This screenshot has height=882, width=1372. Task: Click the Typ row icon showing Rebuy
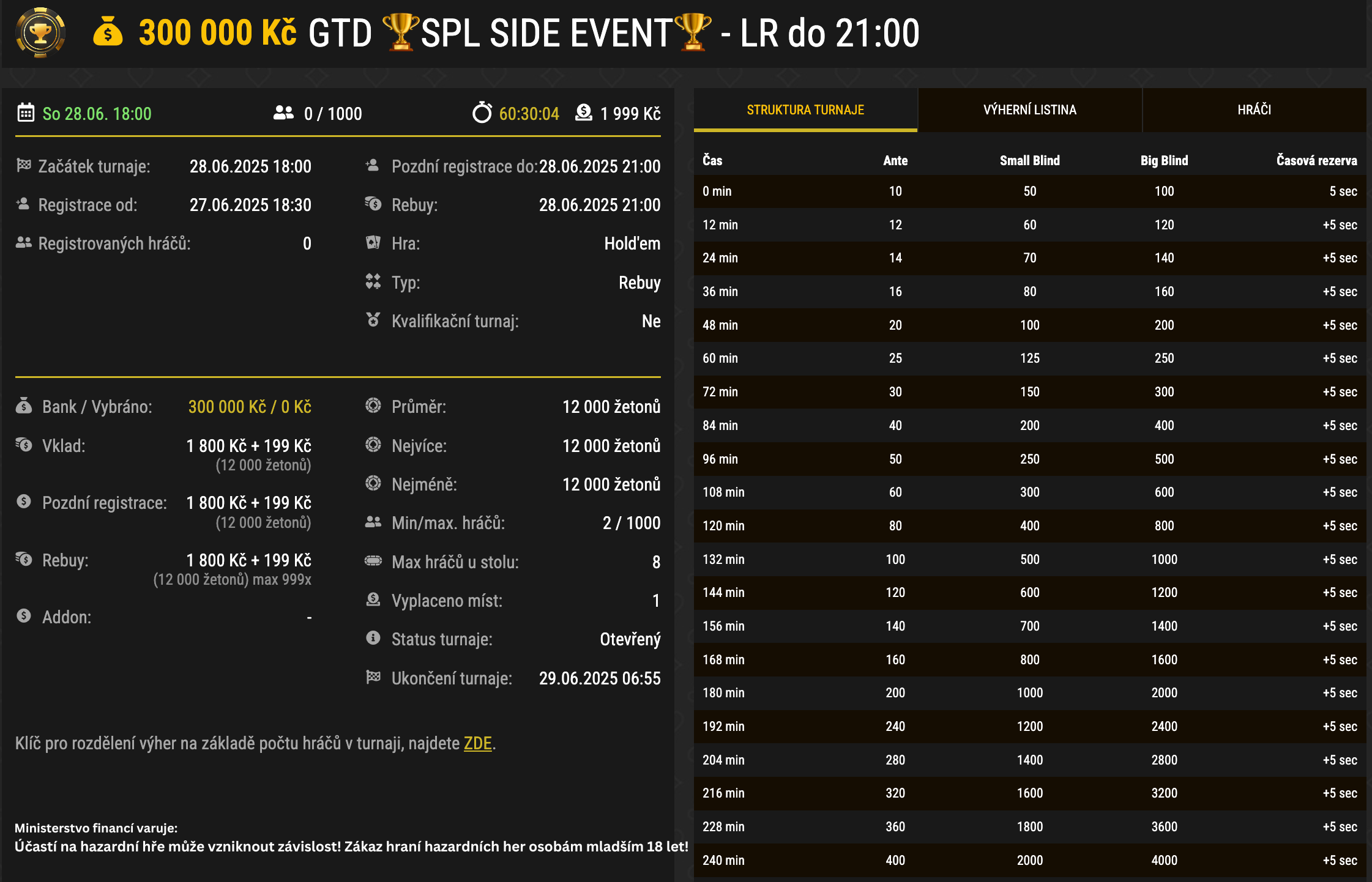click(x=373, y=282)
